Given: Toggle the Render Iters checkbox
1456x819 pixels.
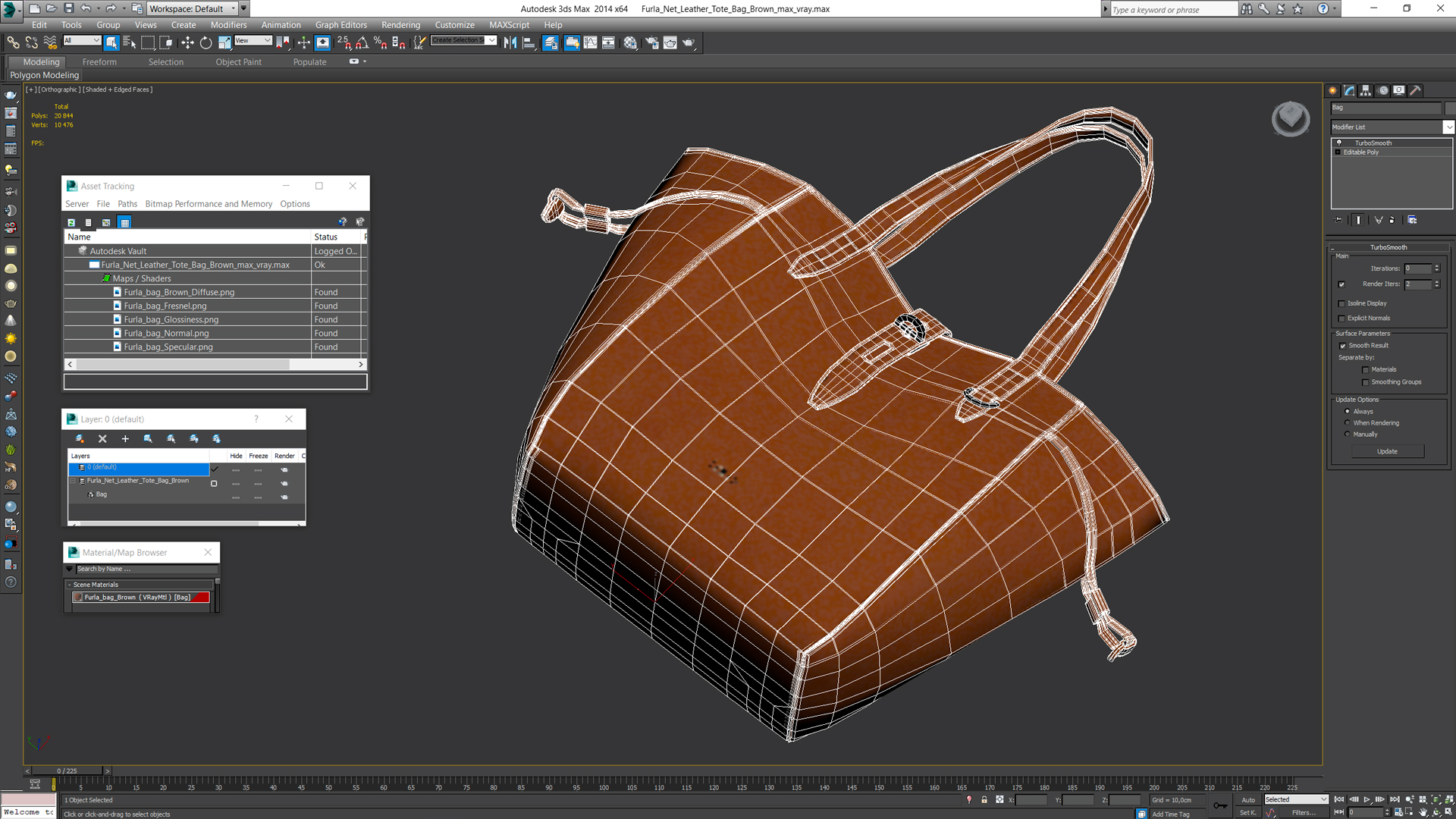Looking at the screenshot, I should tap(1341, 284).
